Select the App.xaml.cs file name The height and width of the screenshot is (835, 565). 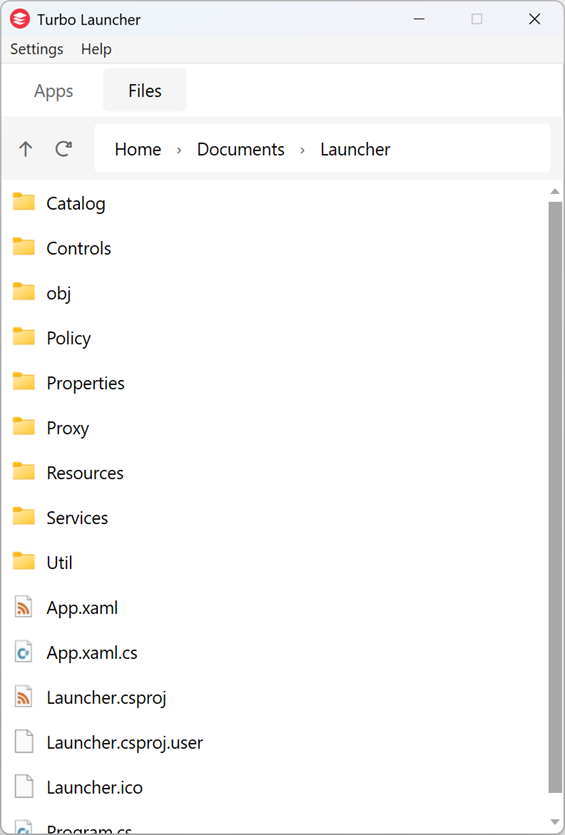click(x=92, y=653)
